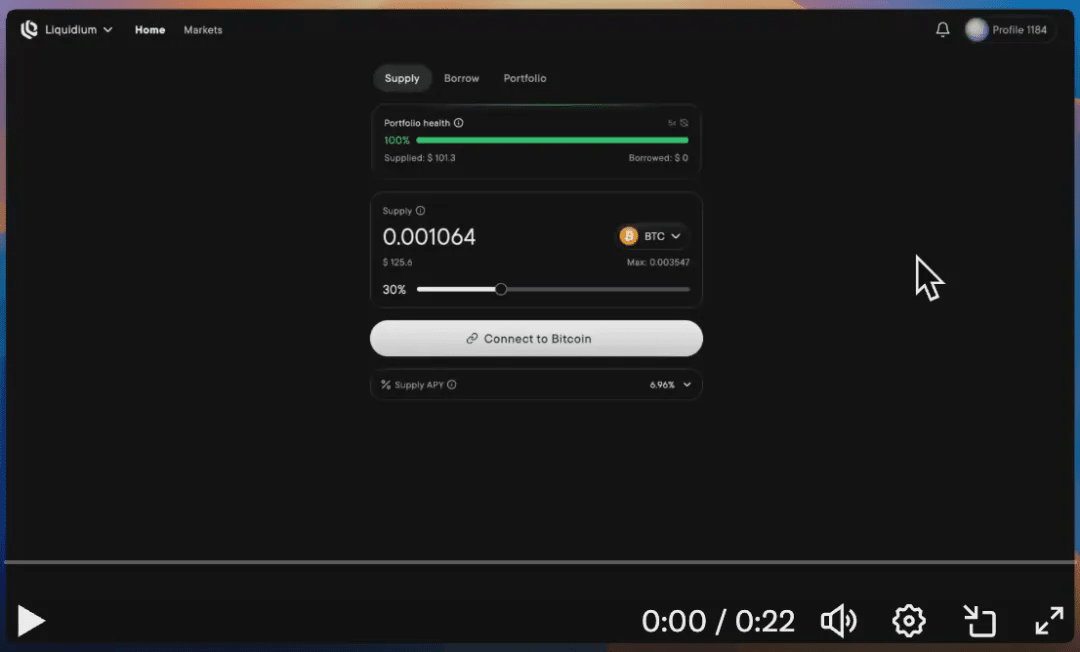The height and width of the screenshot is (652, 1080).
Task: Click the $ 125.6 value text
Action: coord(397,262)
